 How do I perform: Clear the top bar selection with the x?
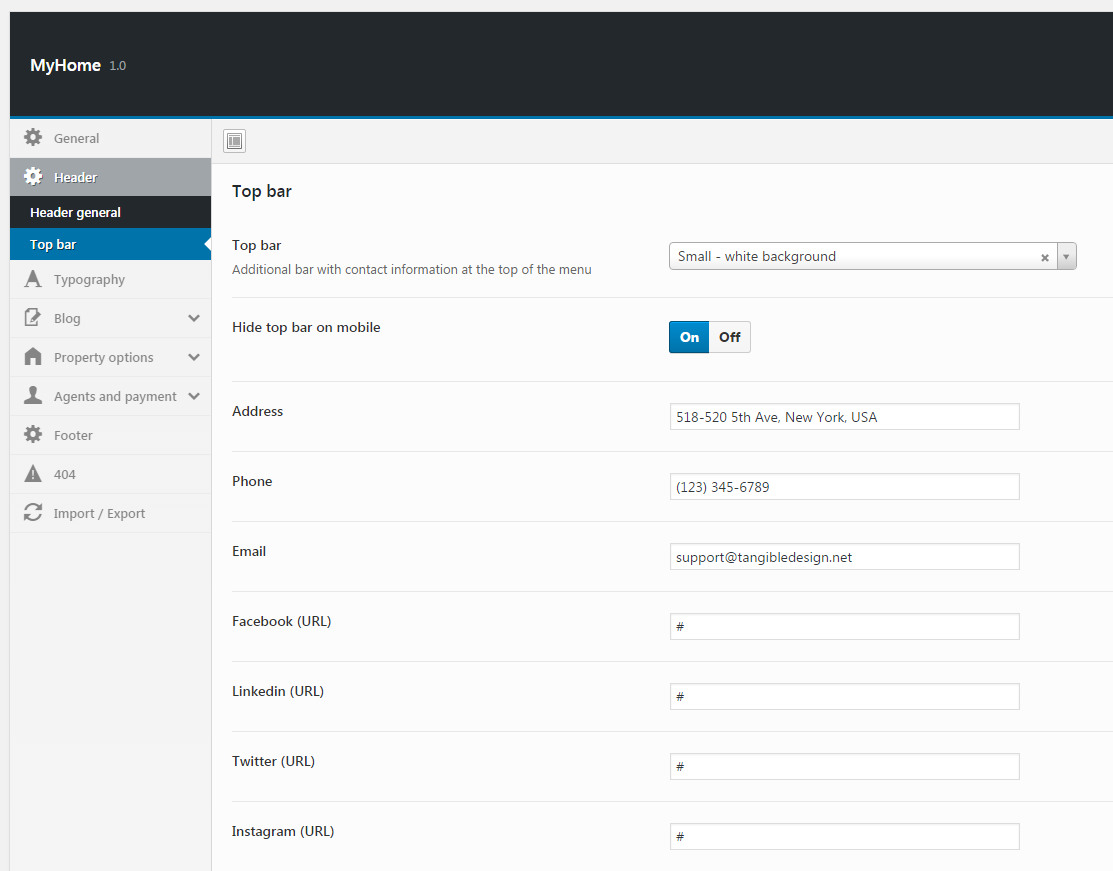pos(1045,258)
